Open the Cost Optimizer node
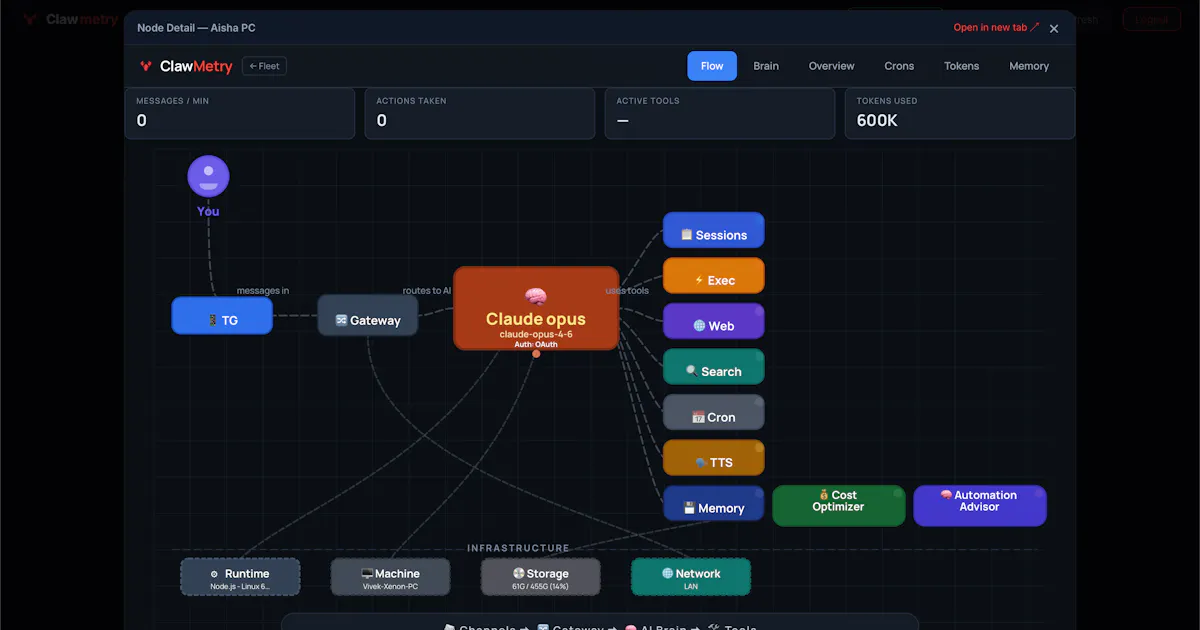The width and height of the screenshot is (1200, 630). [x=839, y=505]
